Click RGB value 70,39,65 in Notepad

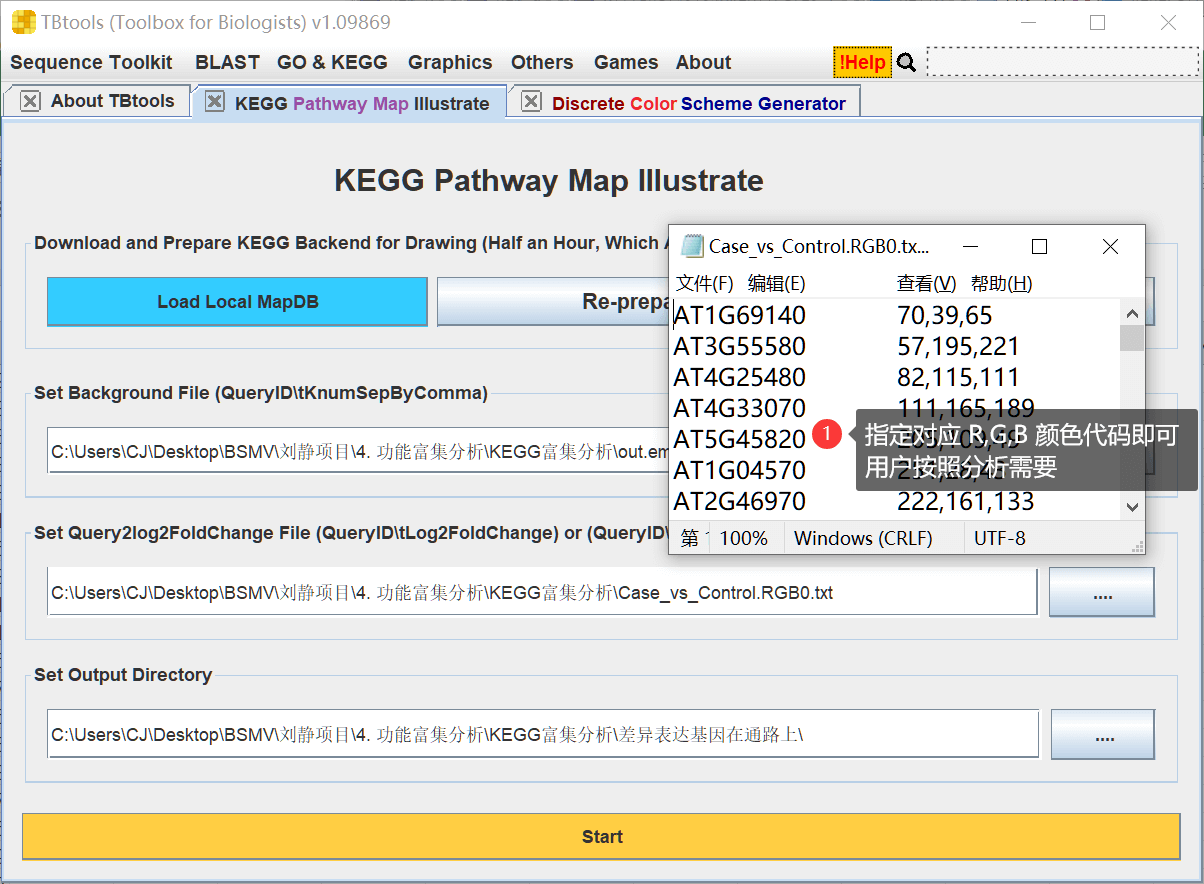pyautogui.click(x=945, y=316)
